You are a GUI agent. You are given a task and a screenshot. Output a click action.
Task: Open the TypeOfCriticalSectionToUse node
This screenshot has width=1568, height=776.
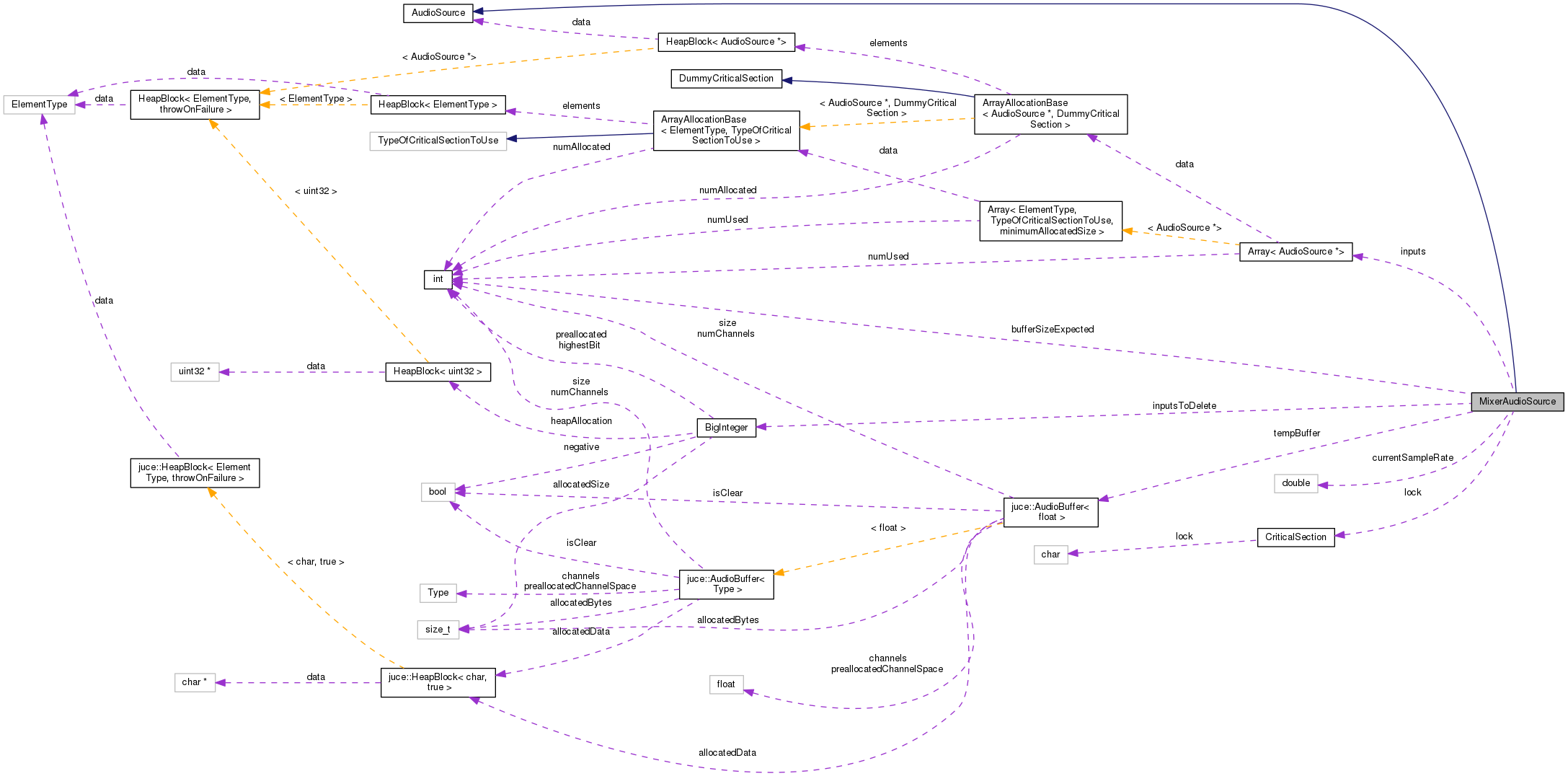438,141
